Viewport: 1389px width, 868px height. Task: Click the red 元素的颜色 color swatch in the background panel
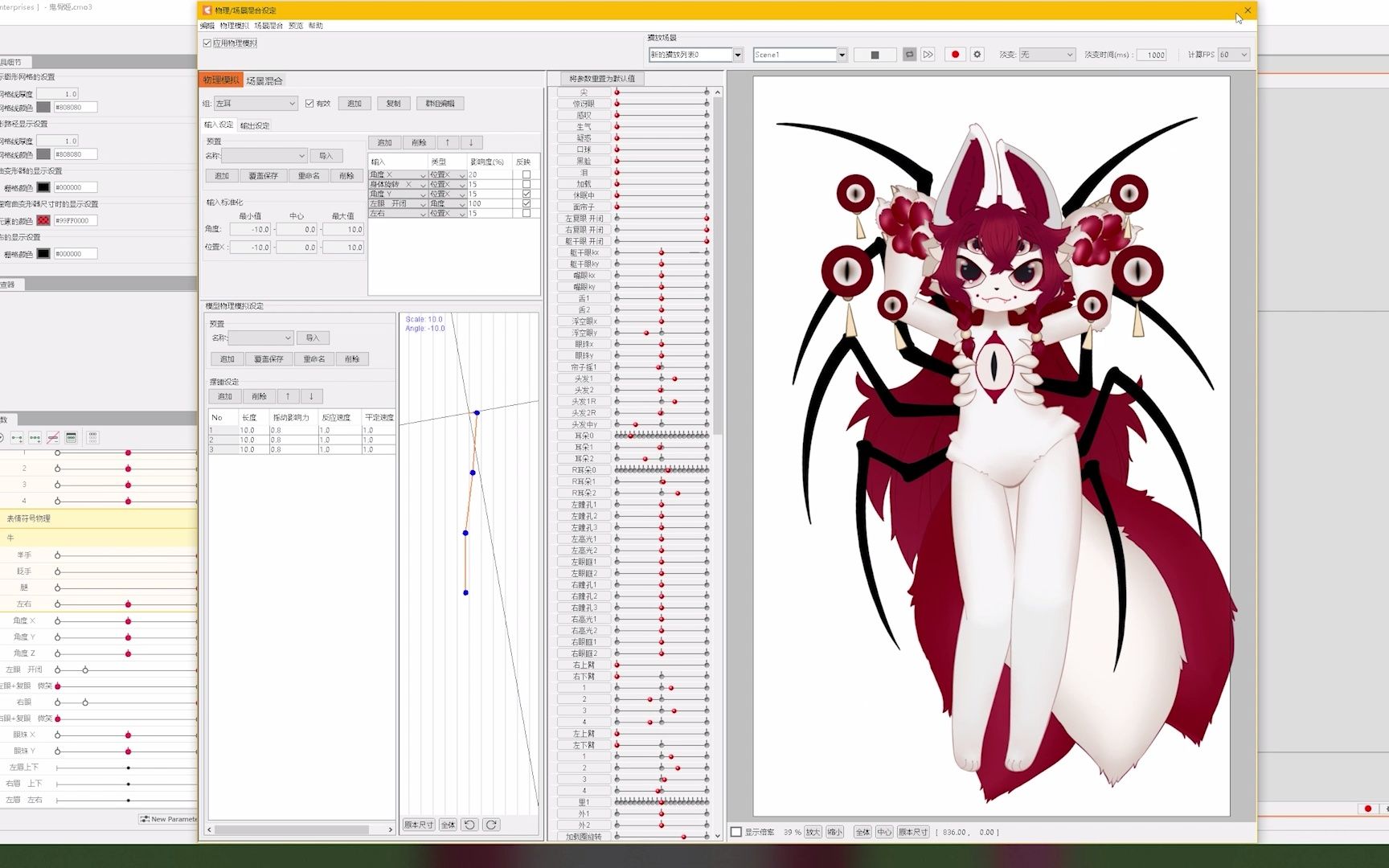tap(43, 220)
